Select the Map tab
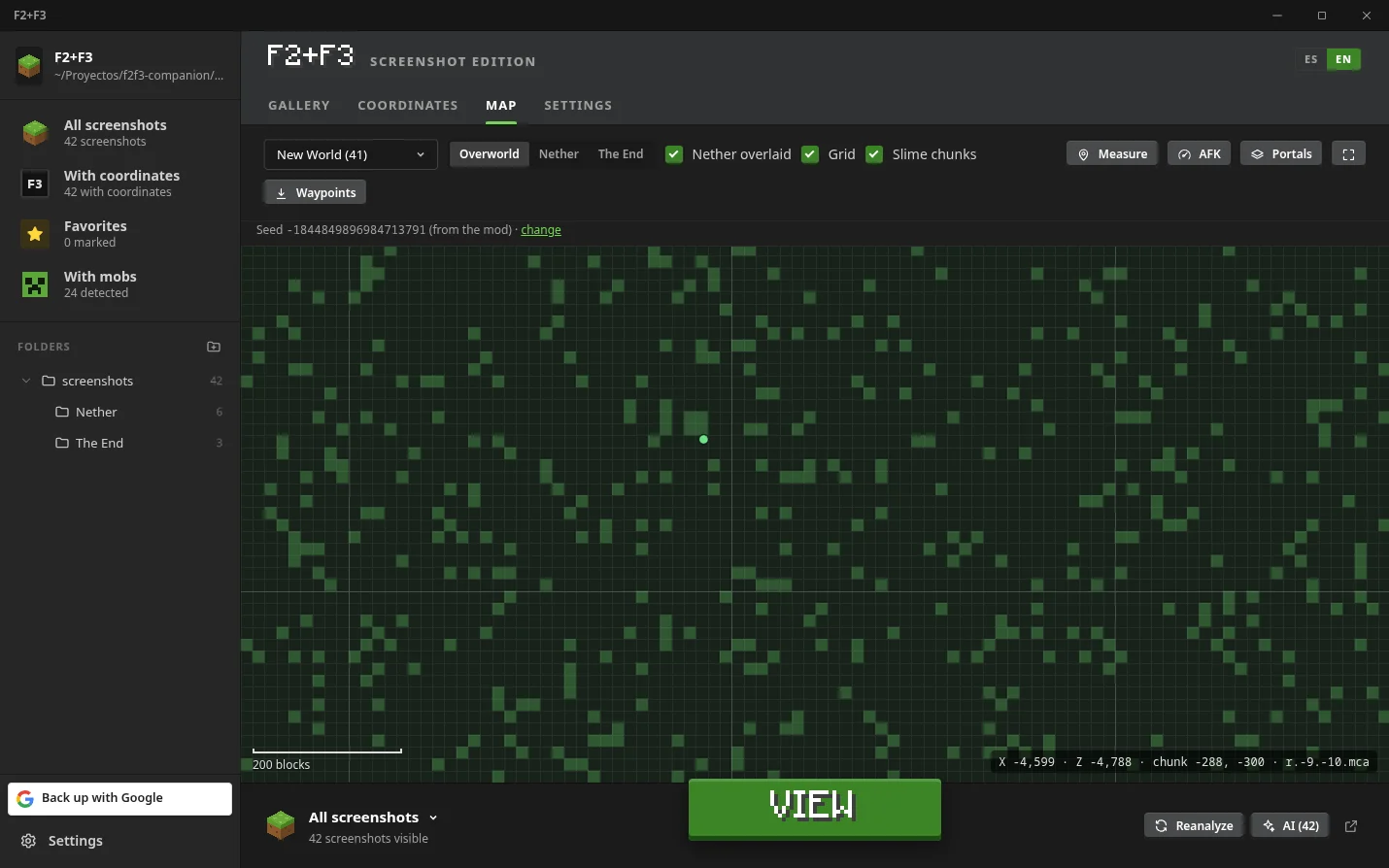This screenshot has width=1389, height=868. pos(501,106)
